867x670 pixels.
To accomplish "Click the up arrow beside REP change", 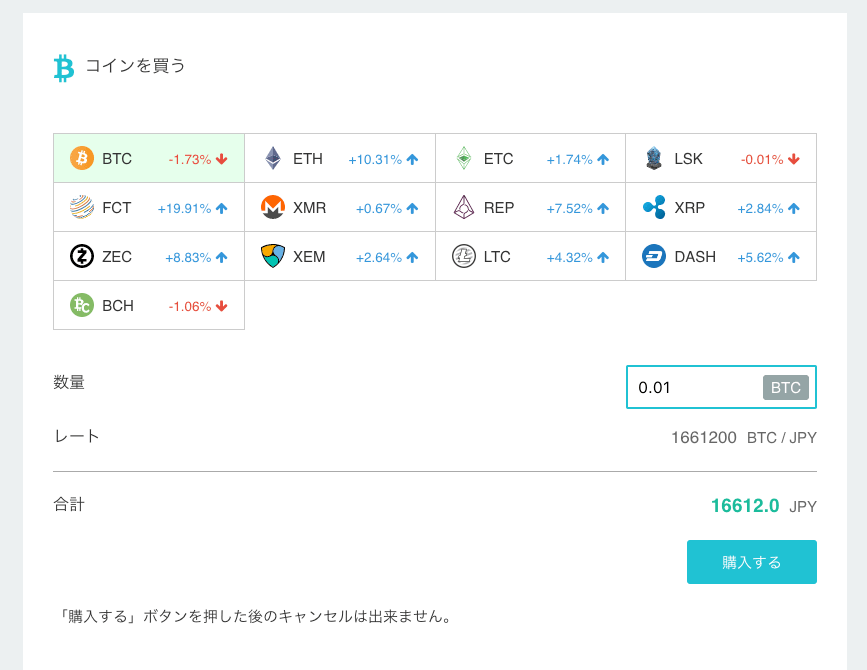I will tap(603, 208).
